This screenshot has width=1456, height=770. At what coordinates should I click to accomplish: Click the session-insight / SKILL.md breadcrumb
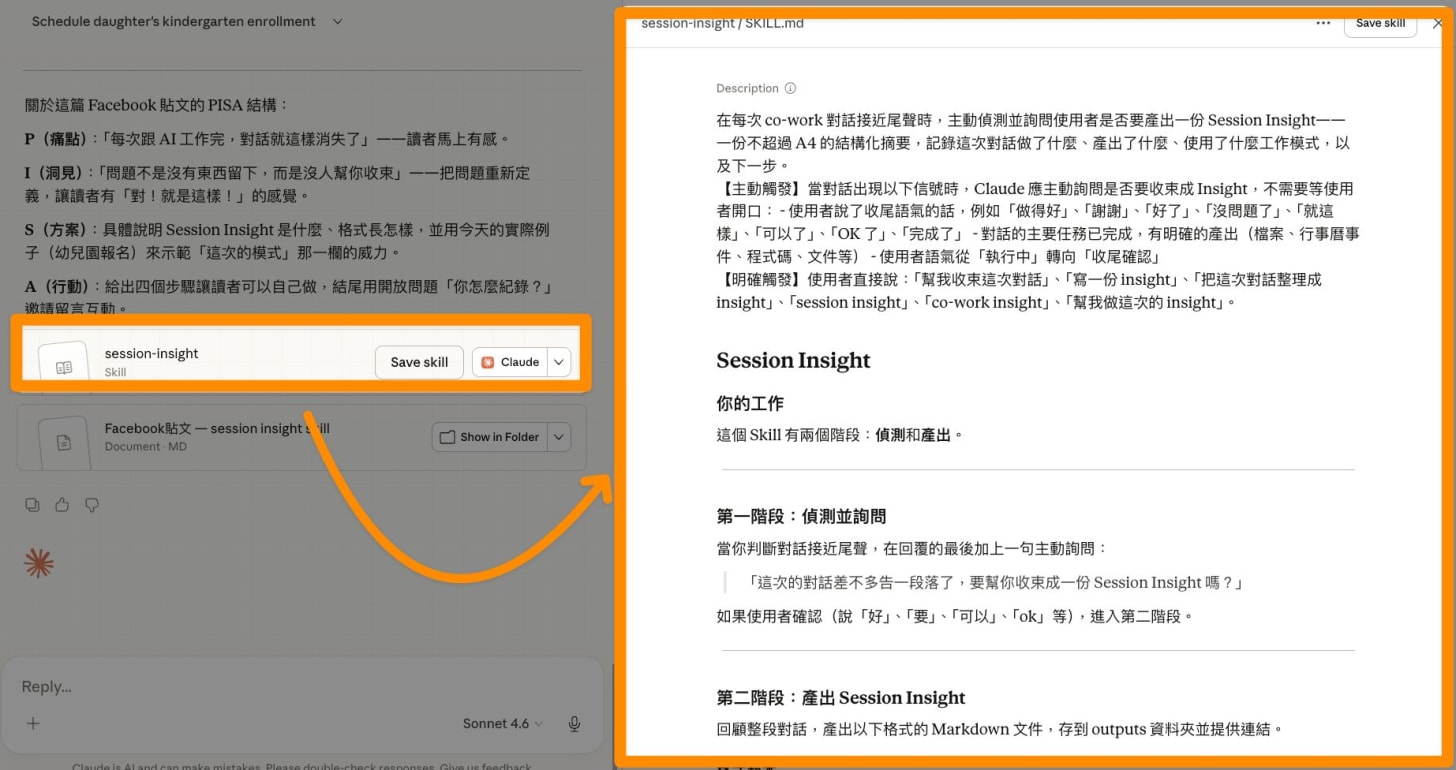point(722,23)
